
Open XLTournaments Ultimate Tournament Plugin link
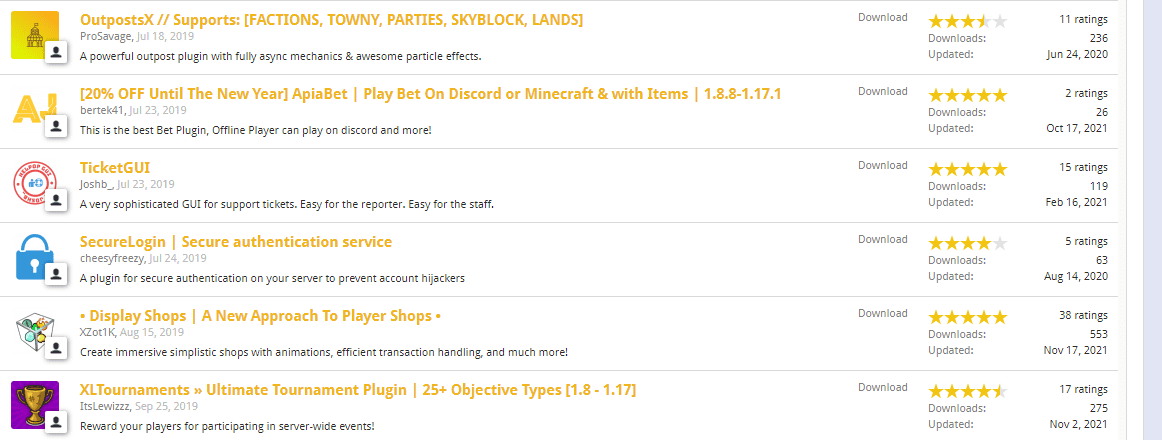coord(358,390)
